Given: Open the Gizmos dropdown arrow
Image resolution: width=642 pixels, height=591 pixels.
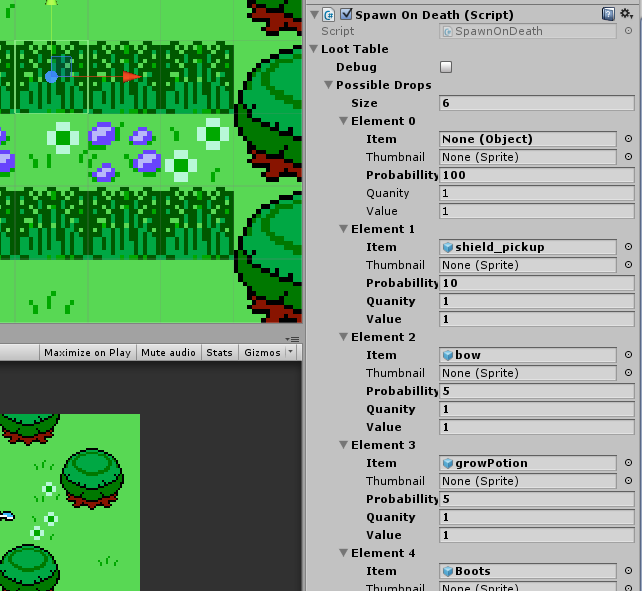Looking at the screenshot, I should coord(291,352).
